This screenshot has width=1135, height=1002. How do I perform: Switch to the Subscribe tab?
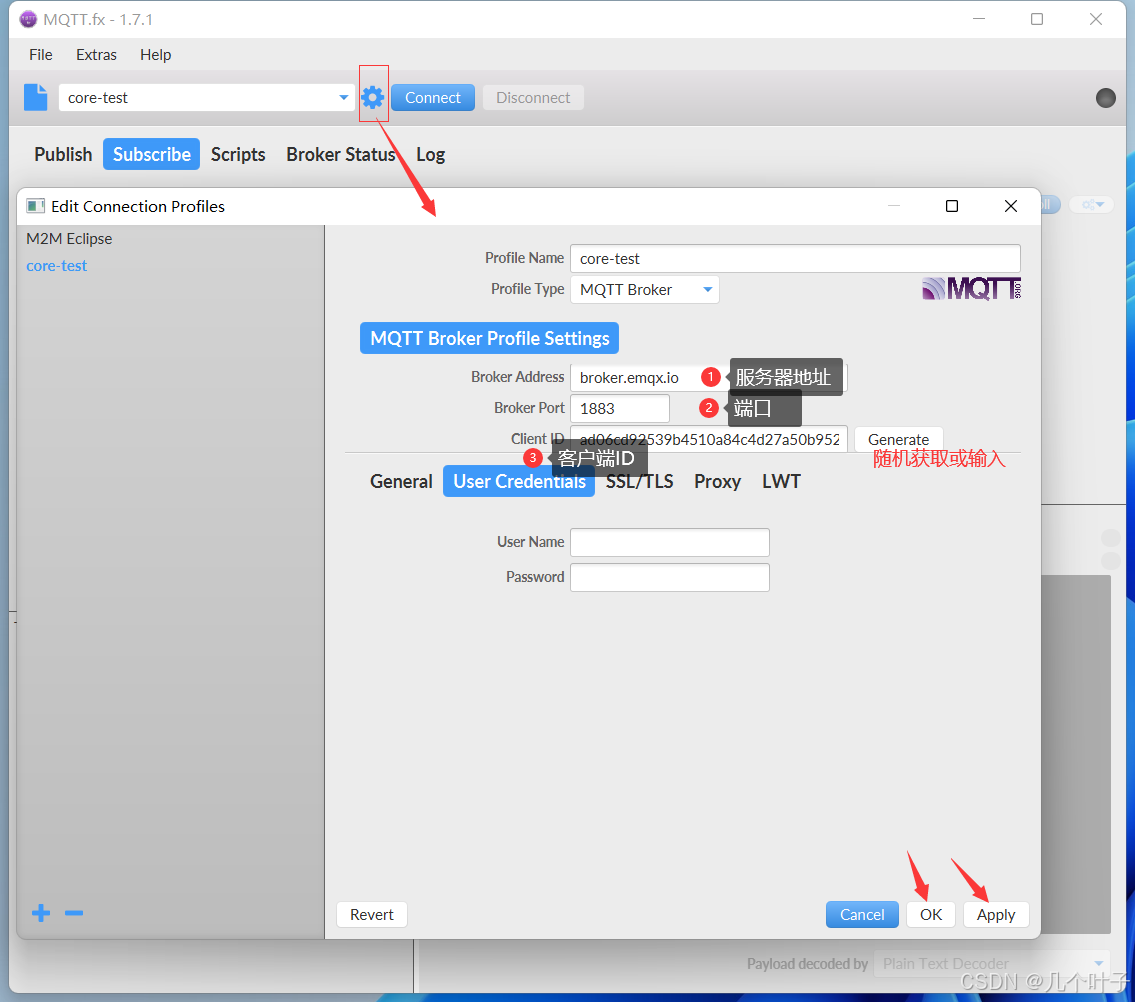(151, 154)
